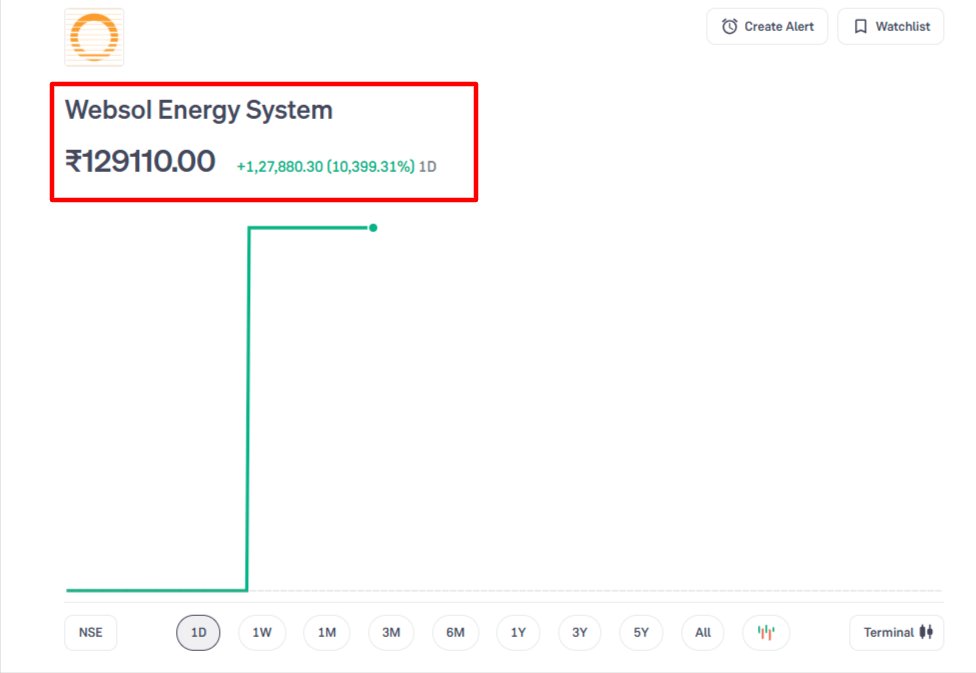Choose the 5Y time range
This screenshot has height=673, width=976.
[641, 633]
